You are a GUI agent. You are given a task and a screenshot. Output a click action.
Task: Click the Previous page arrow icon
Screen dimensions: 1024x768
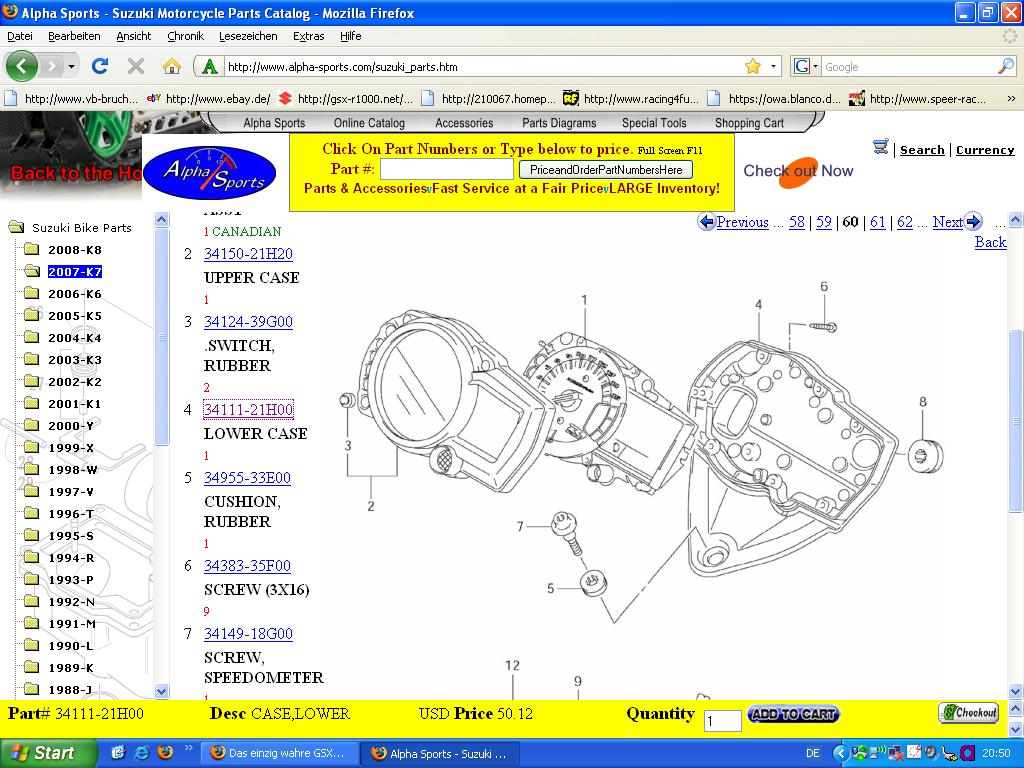(x=706, y=222)
